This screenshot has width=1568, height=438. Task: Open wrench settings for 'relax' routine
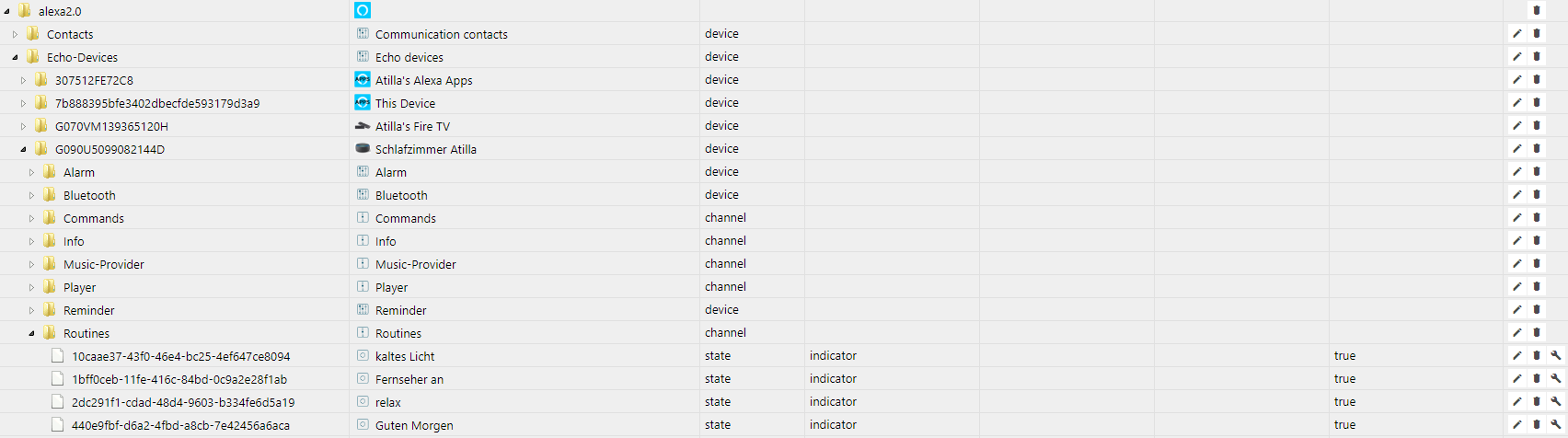[x=1556, y=402]
